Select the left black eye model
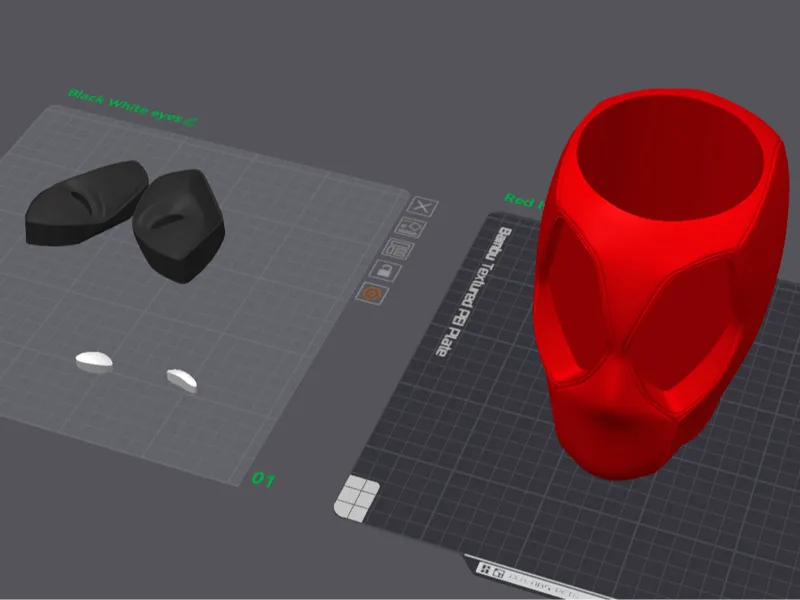 pyautogui.click(x=87, y=202)
